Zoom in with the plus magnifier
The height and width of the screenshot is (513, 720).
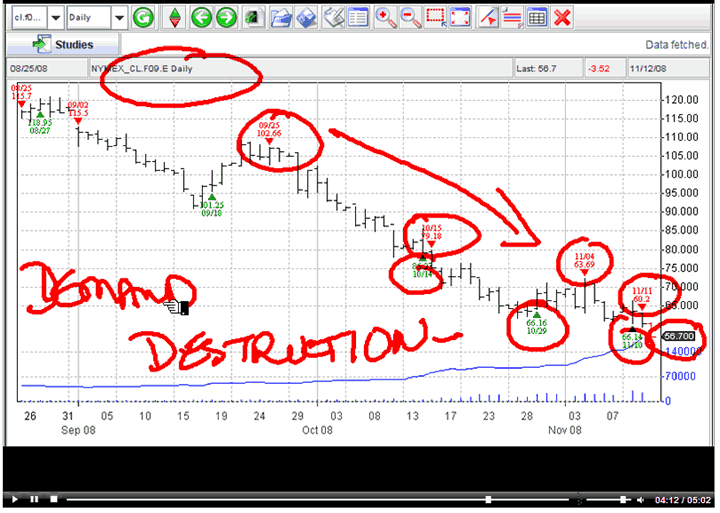pos(385,18)
